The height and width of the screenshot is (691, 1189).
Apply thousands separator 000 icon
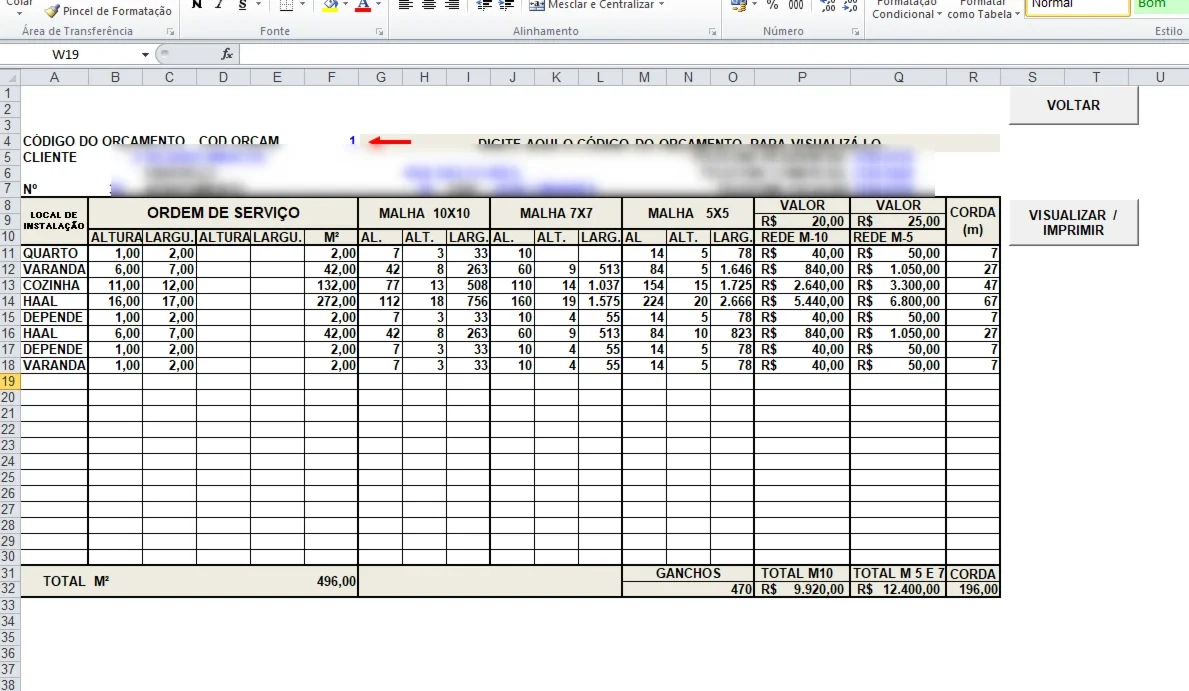click(x=795, y=5)
